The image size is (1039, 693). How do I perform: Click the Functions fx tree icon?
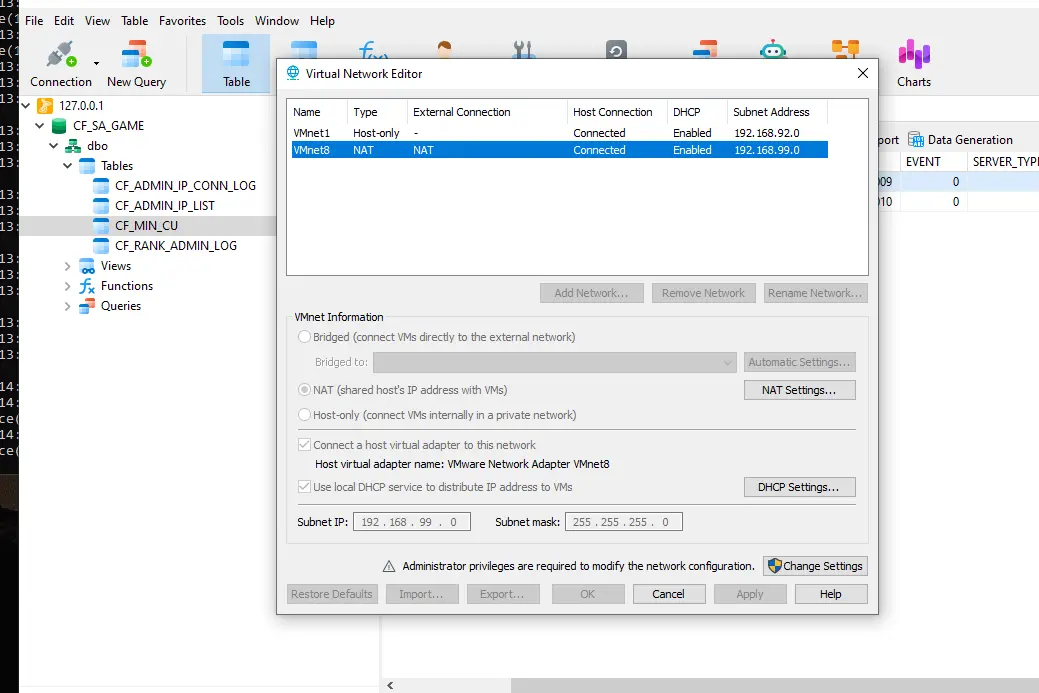coord(87,286)
